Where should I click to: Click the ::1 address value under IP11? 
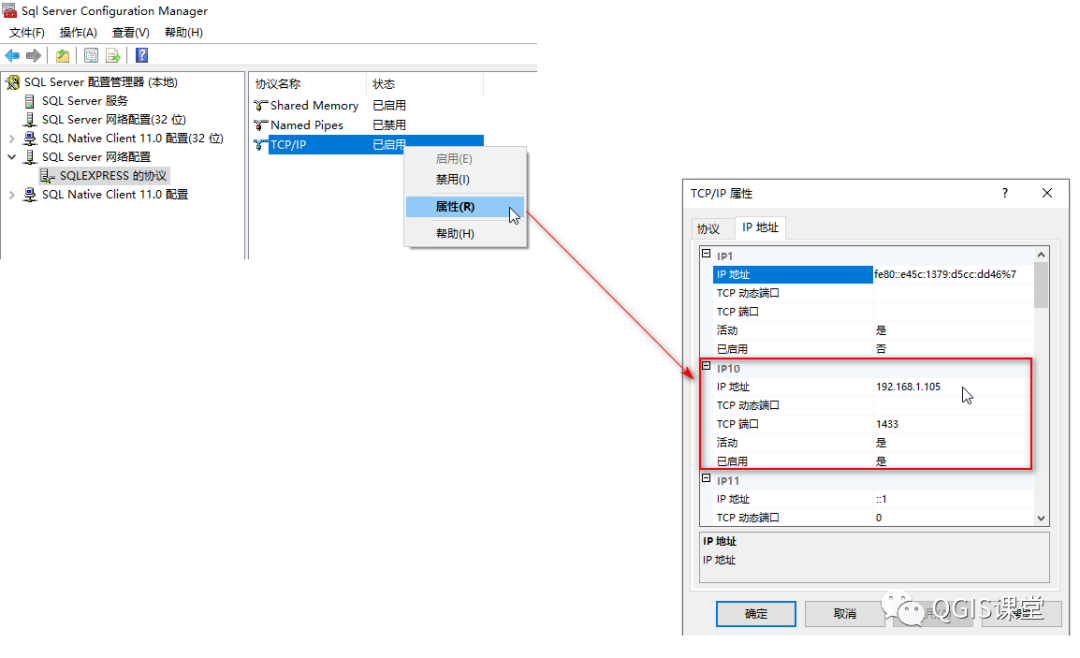tap(881, 500)
